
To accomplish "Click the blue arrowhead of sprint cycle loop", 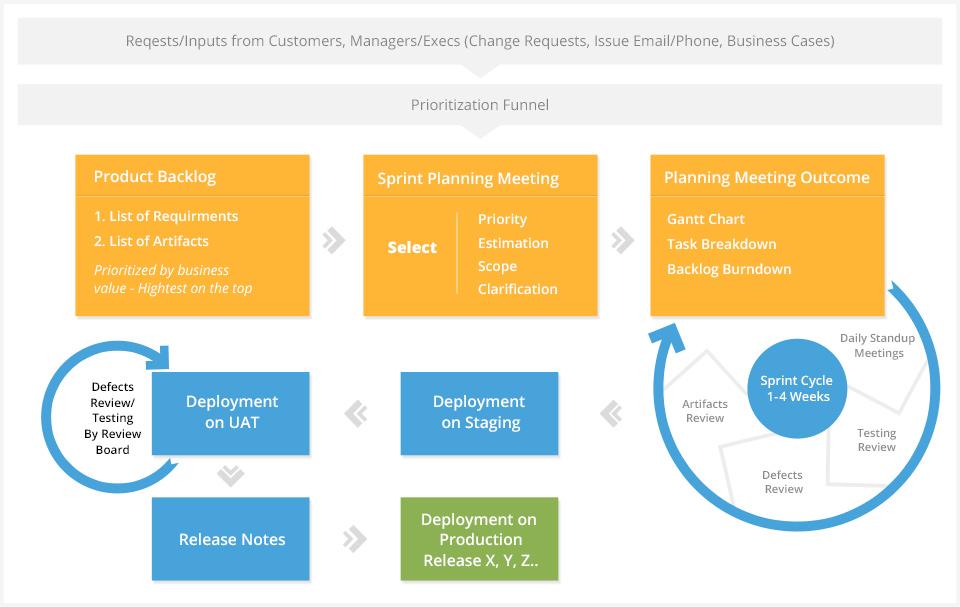I will (668, 339).
